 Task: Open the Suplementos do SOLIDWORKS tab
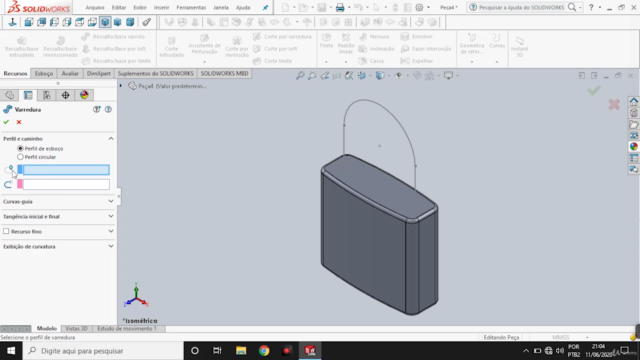coord(156,73)
